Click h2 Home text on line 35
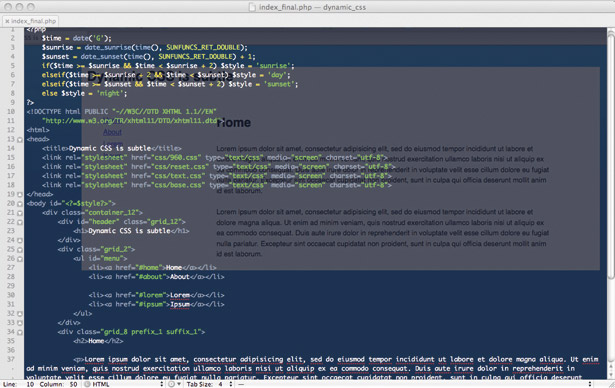 point(96,341)
